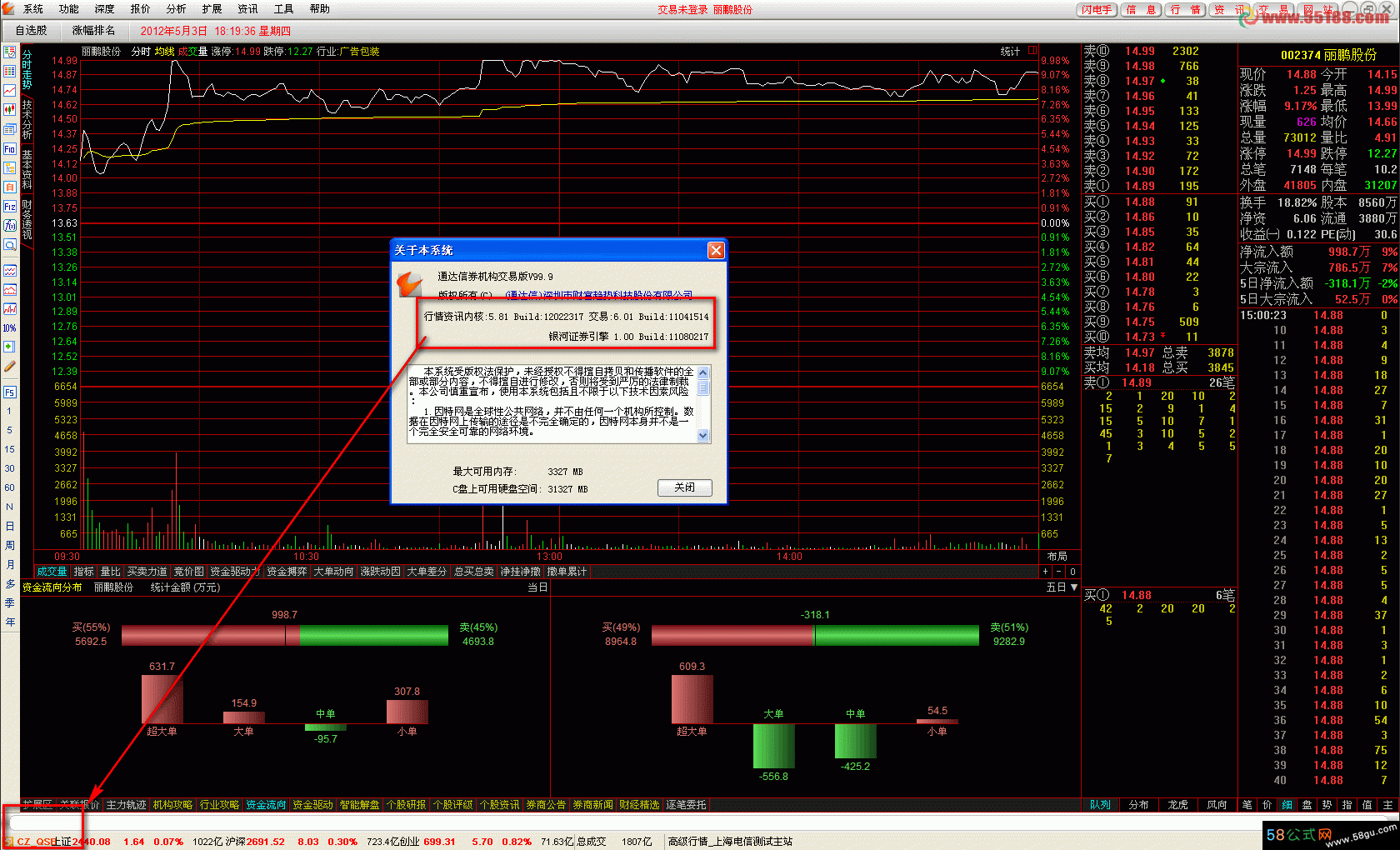Switch to the 涨幅排名 tab
The image size is (1400, 850).
[94, 30]
